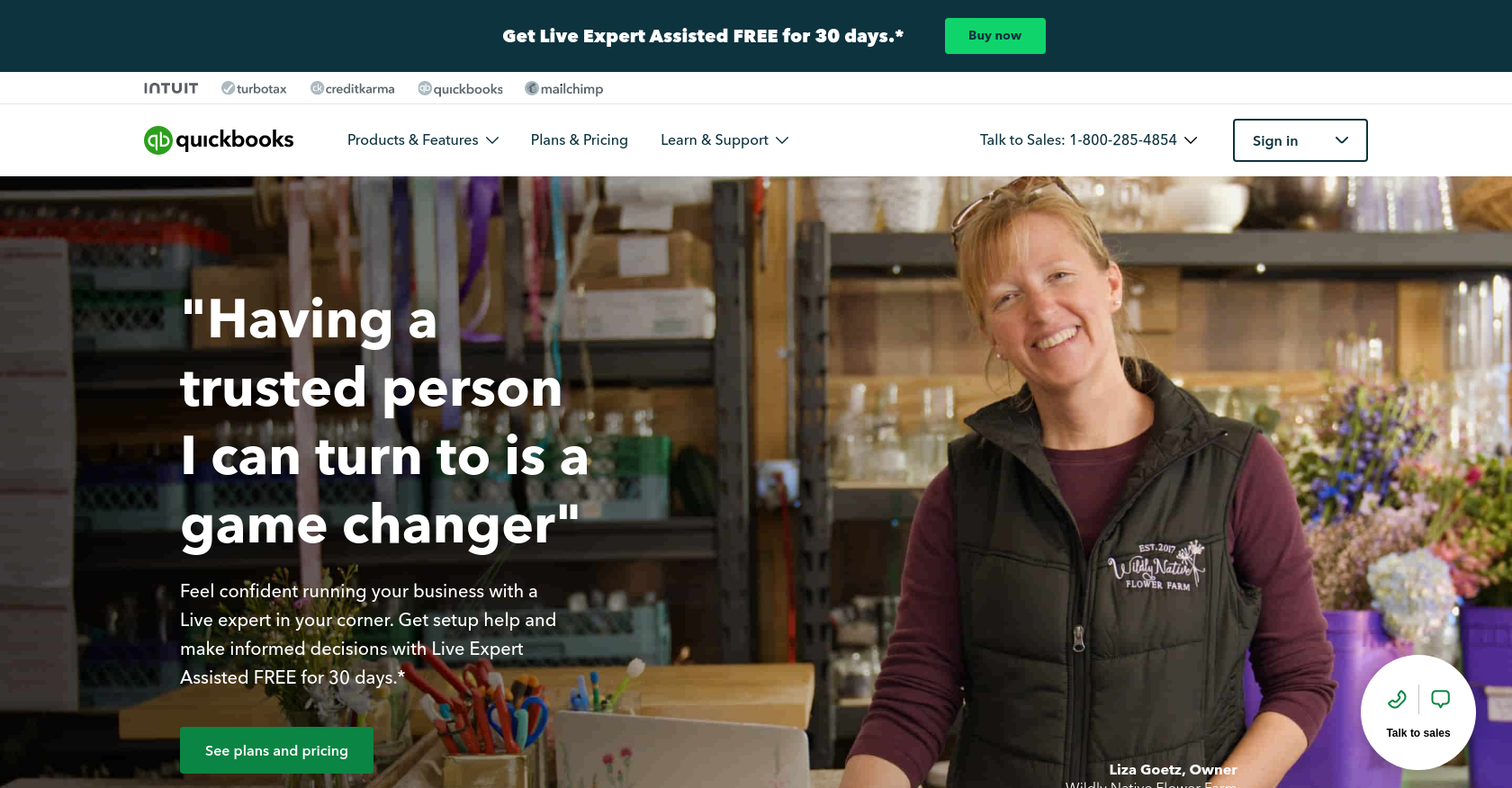Screen dimensions: 1512x788
Task: Click See plans and pricing button
Action: [x=276, y=750]
